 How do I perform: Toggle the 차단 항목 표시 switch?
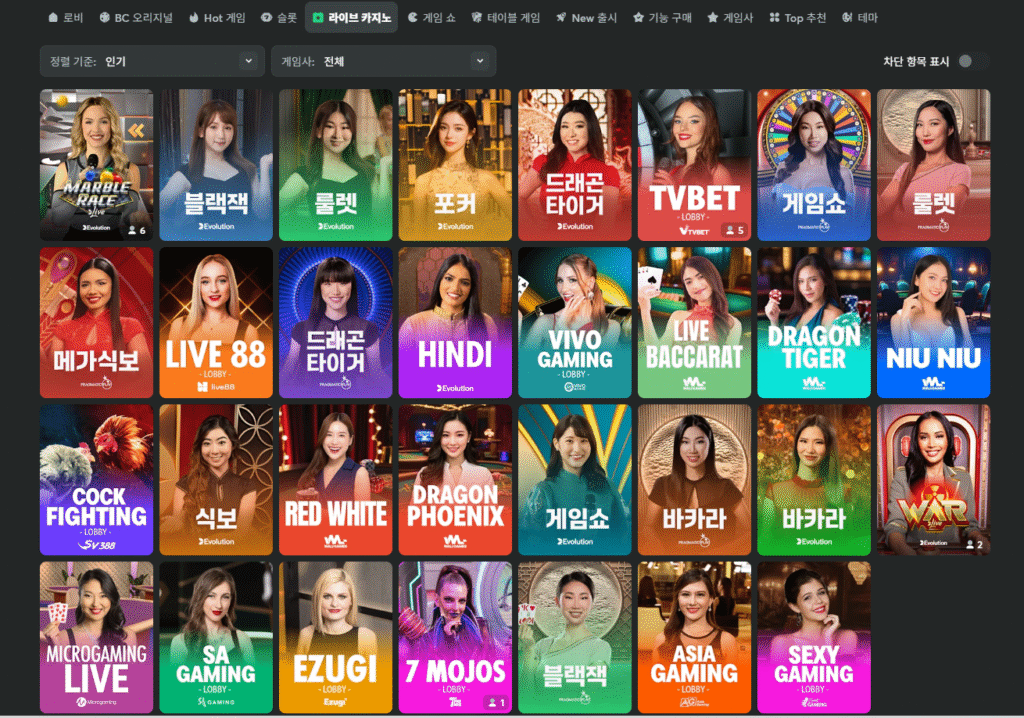966,61
